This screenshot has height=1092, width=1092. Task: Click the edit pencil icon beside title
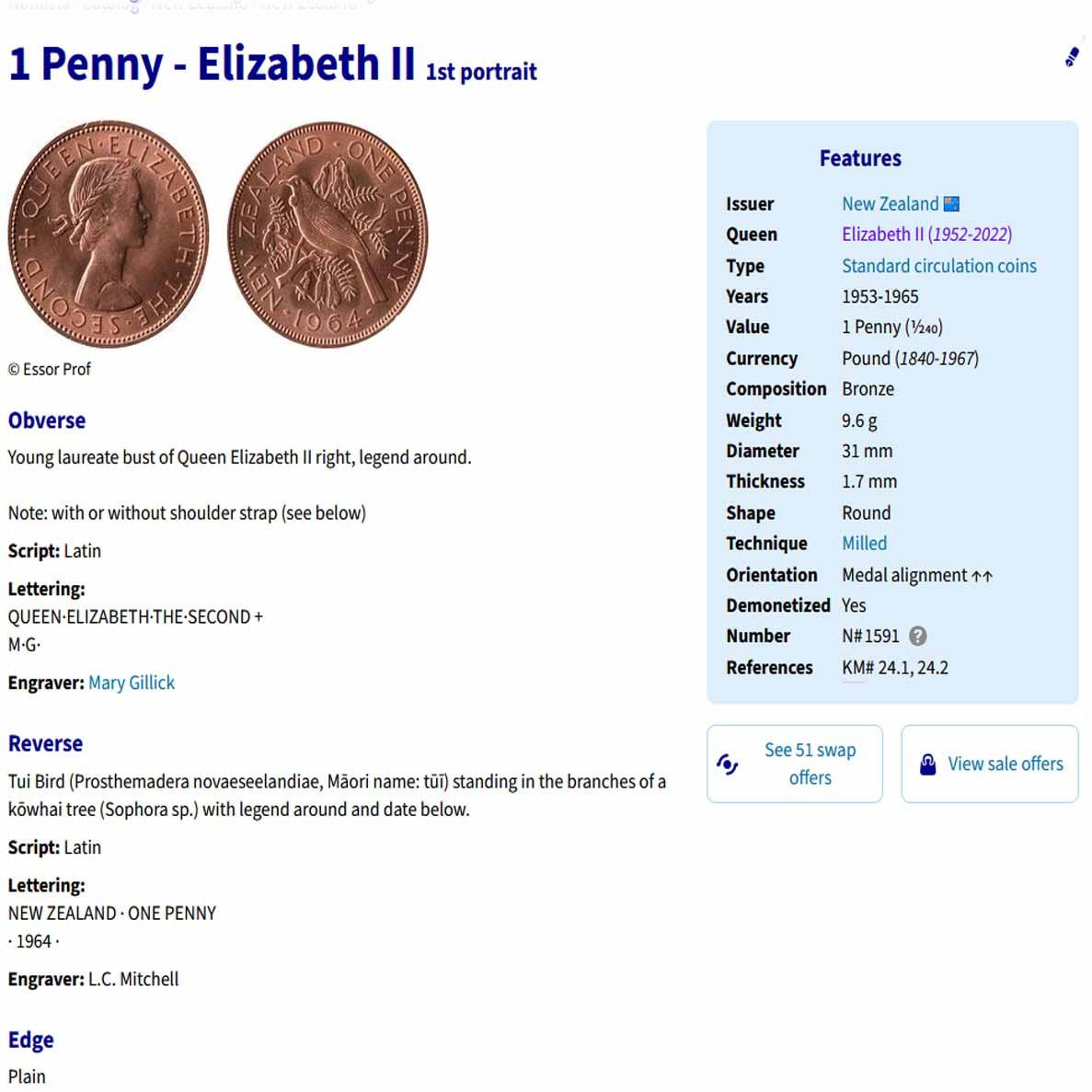click(1072, 57)
